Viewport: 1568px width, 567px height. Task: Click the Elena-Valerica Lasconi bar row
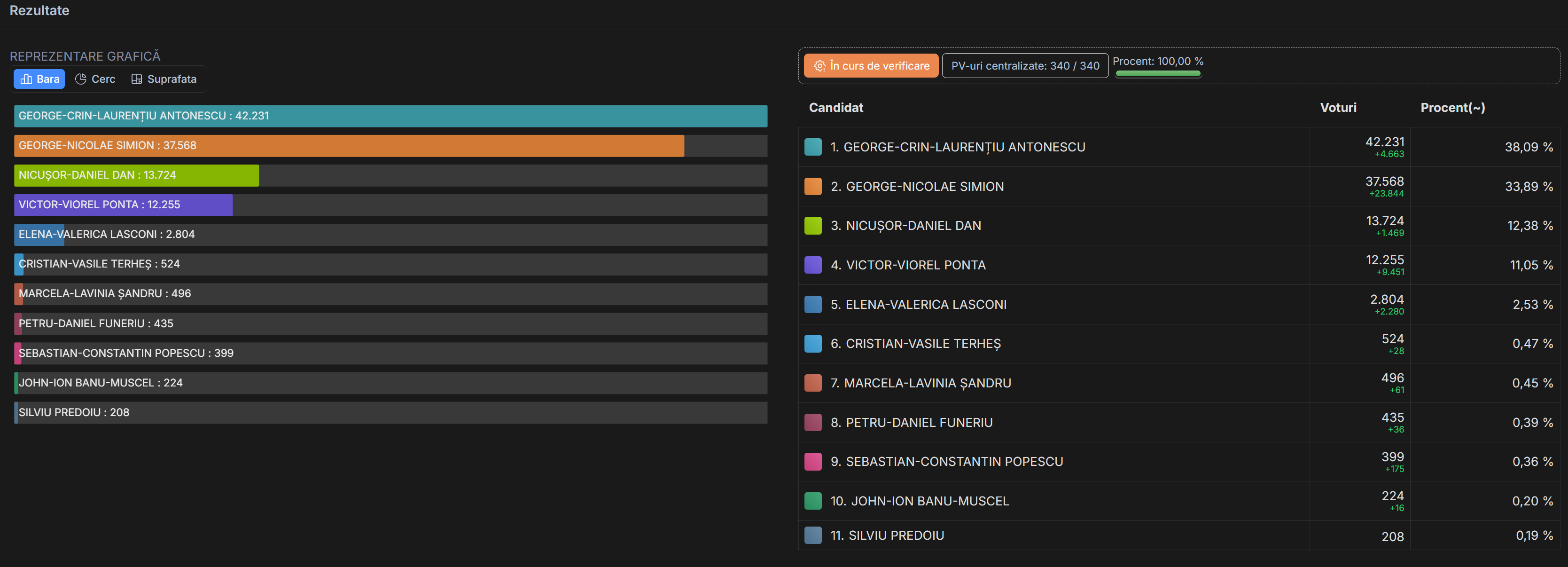tap(391, 235)
